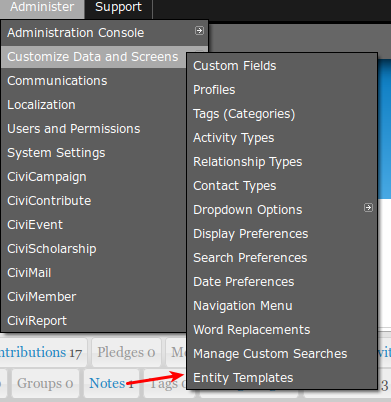Open the Communications menu entry
This screenshot has width=391, height=402.
click(93, 81)
